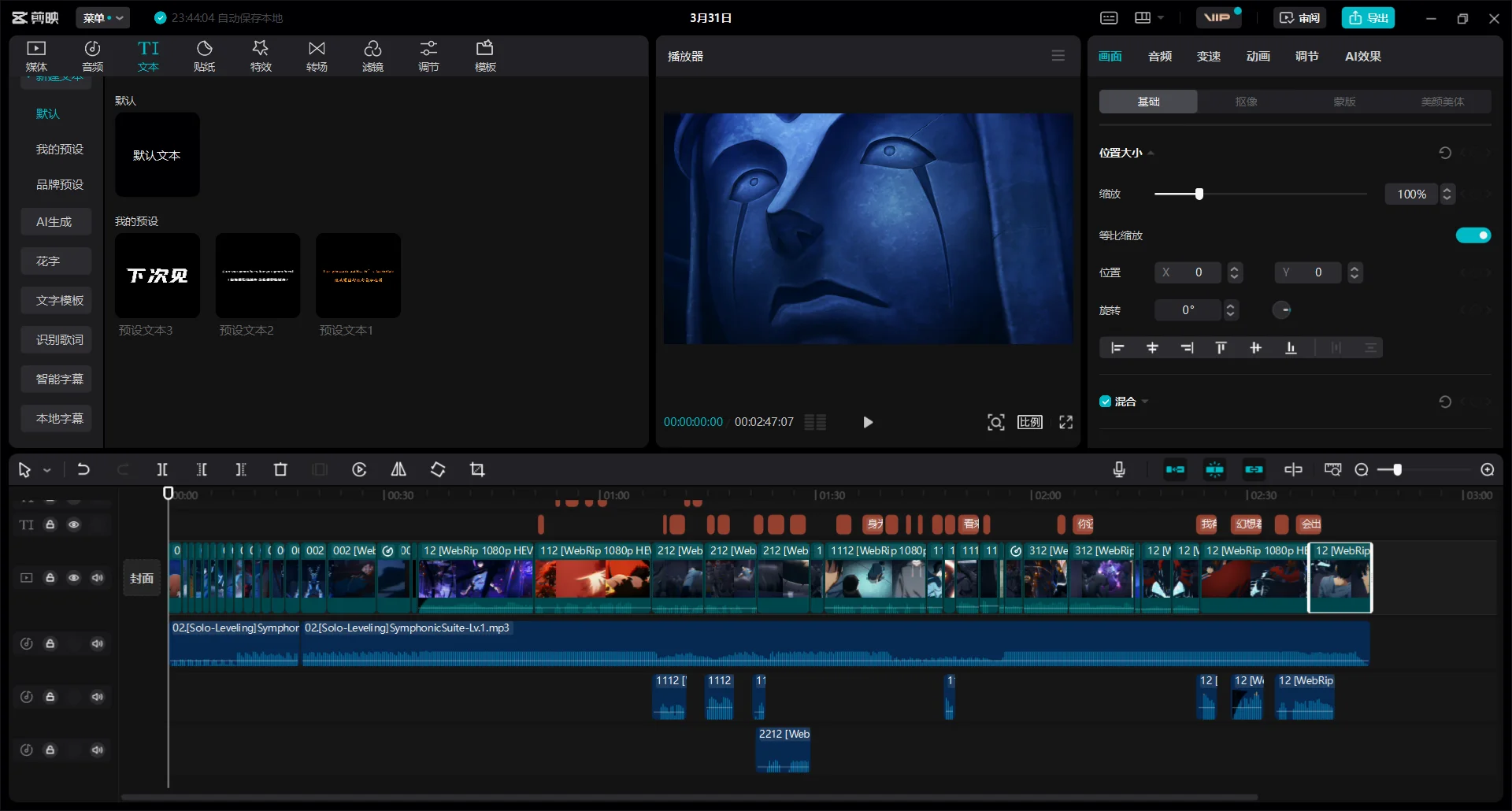The image size is (1512, 811).
Task: Click the 比例 aspect ratio button
Action: click(1030, 422)
